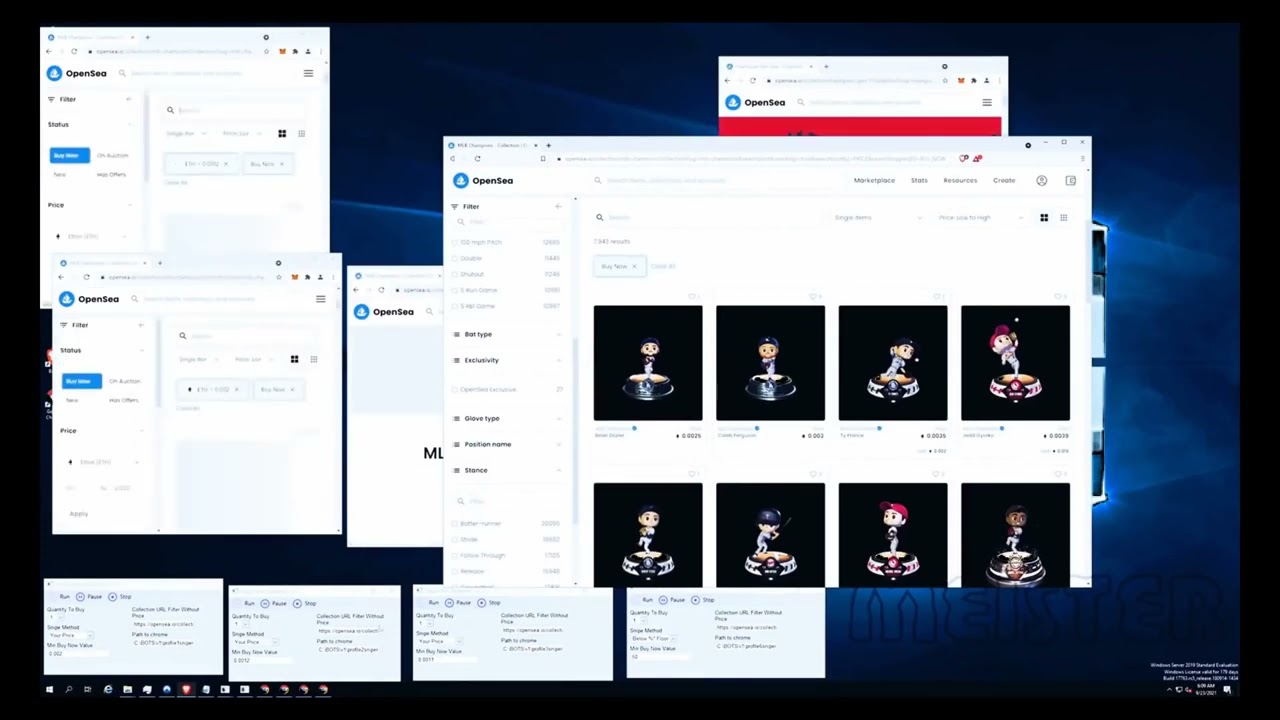Select Stop radio in Below % Floor bot
The width and height of the screenshot is (1280, 720).
(694, 600)
